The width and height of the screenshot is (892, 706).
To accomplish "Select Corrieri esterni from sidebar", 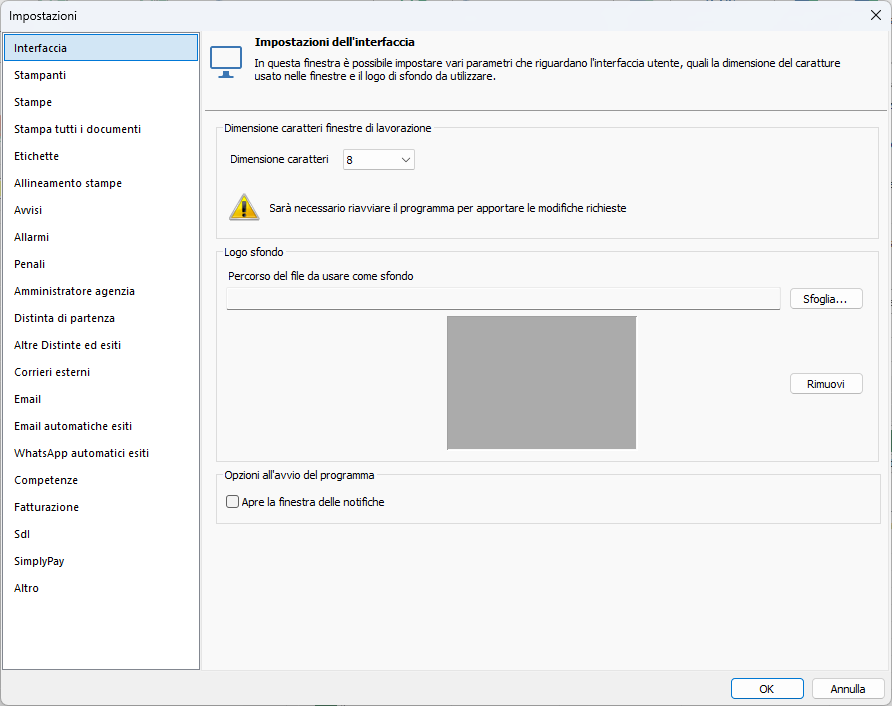I will (52, 372).
